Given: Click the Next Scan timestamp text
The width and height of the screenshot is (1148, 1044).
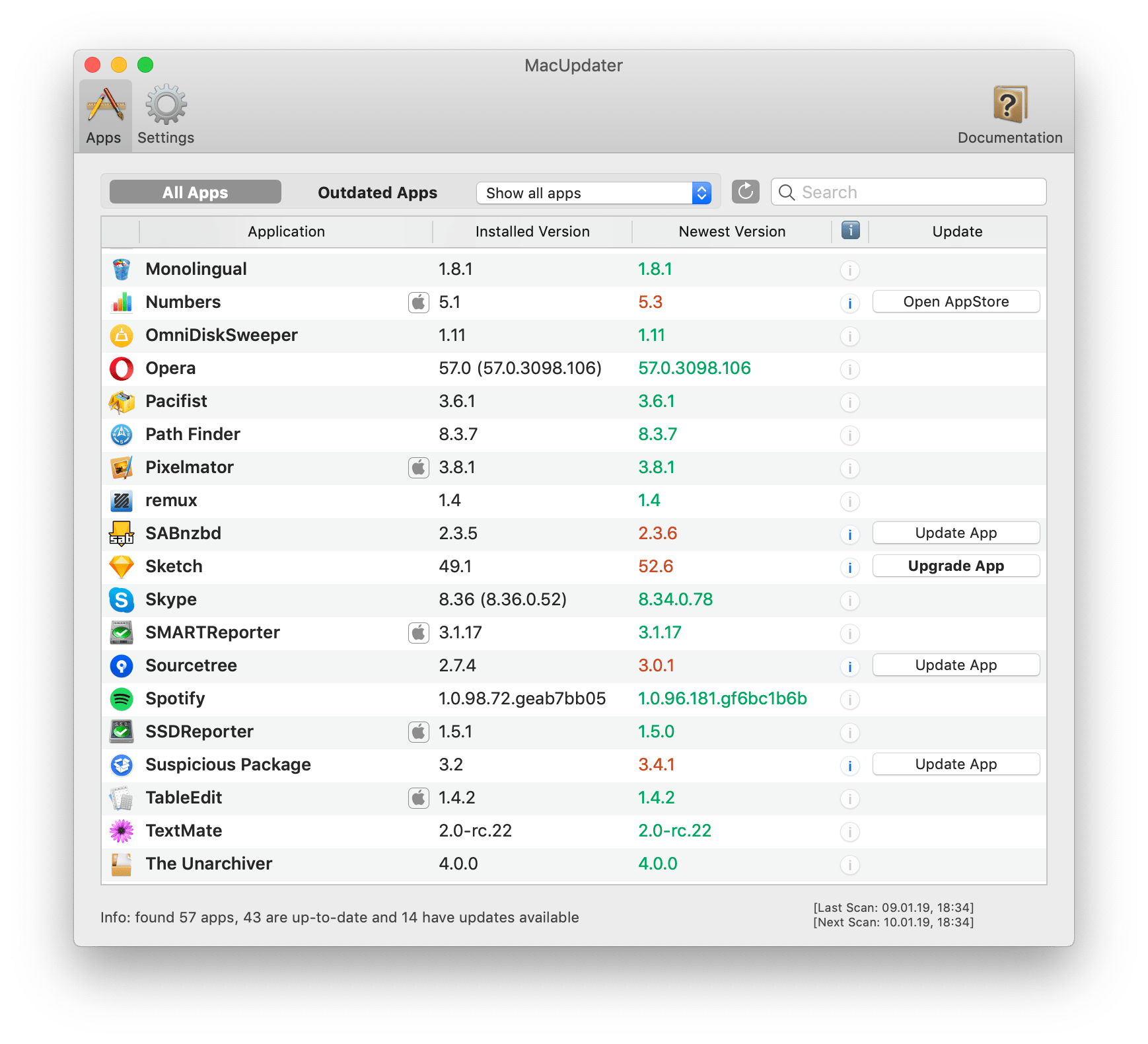Looking at the screenshot, I should (x=893, y=922).
